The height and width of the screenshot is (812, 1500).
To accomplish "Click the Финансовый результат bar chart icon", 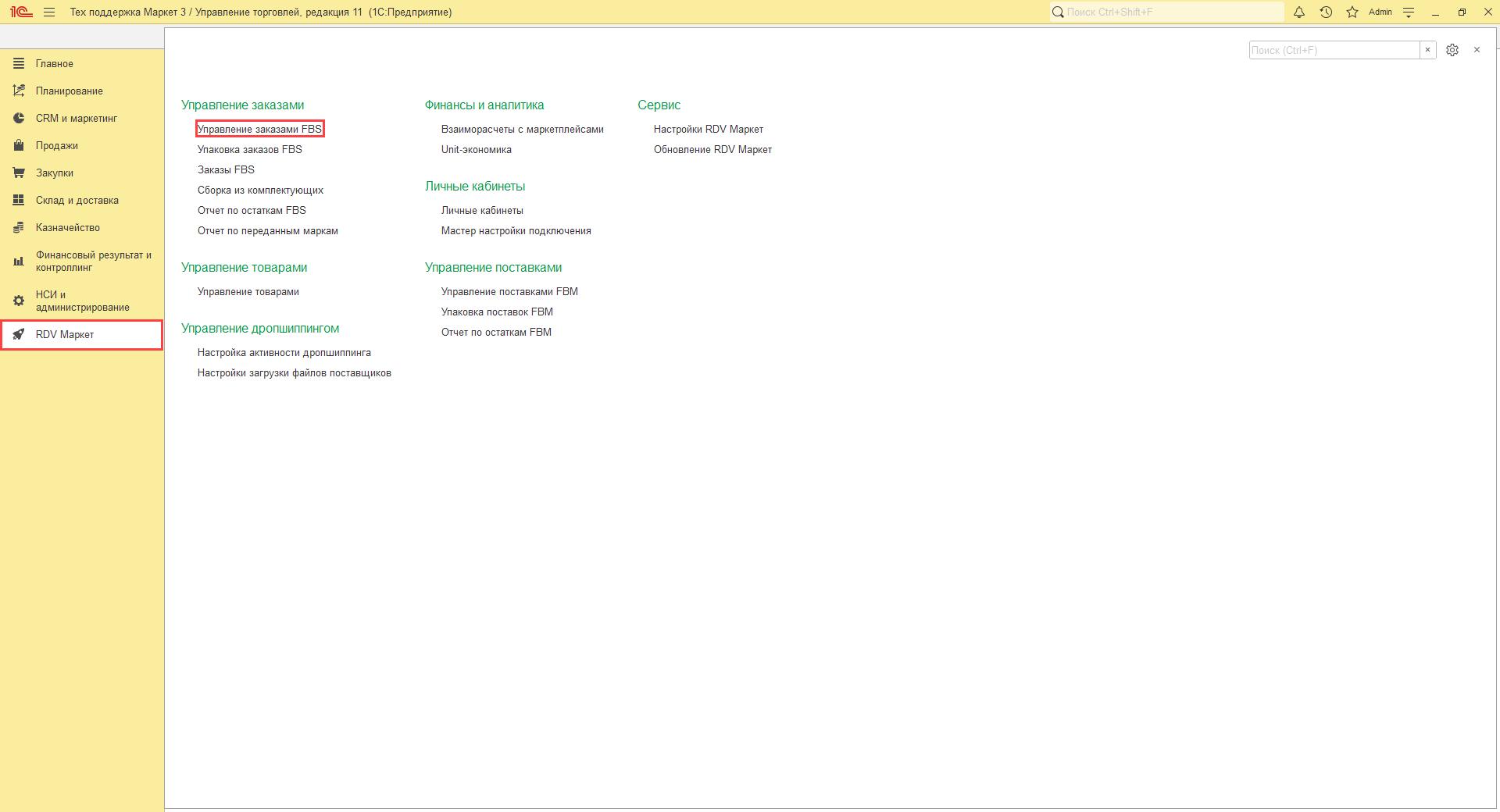I will 19,261.
